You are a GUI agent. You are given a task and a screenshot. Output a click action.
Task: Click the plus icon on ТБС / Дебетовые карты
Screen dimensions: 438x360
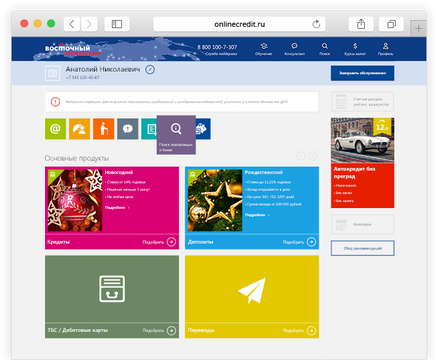(171, 330)
